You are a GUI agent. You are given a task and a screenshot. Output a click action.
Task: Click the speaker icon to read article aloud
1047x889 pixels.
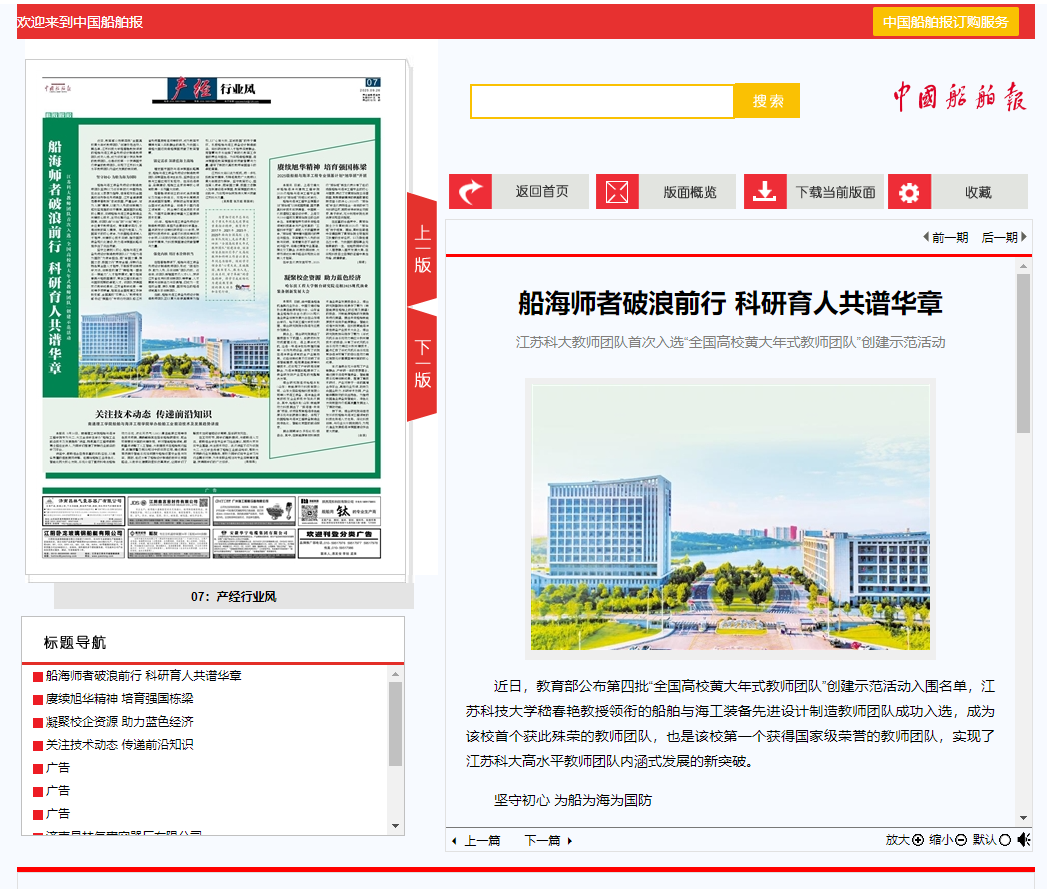tap(1024, 840)
